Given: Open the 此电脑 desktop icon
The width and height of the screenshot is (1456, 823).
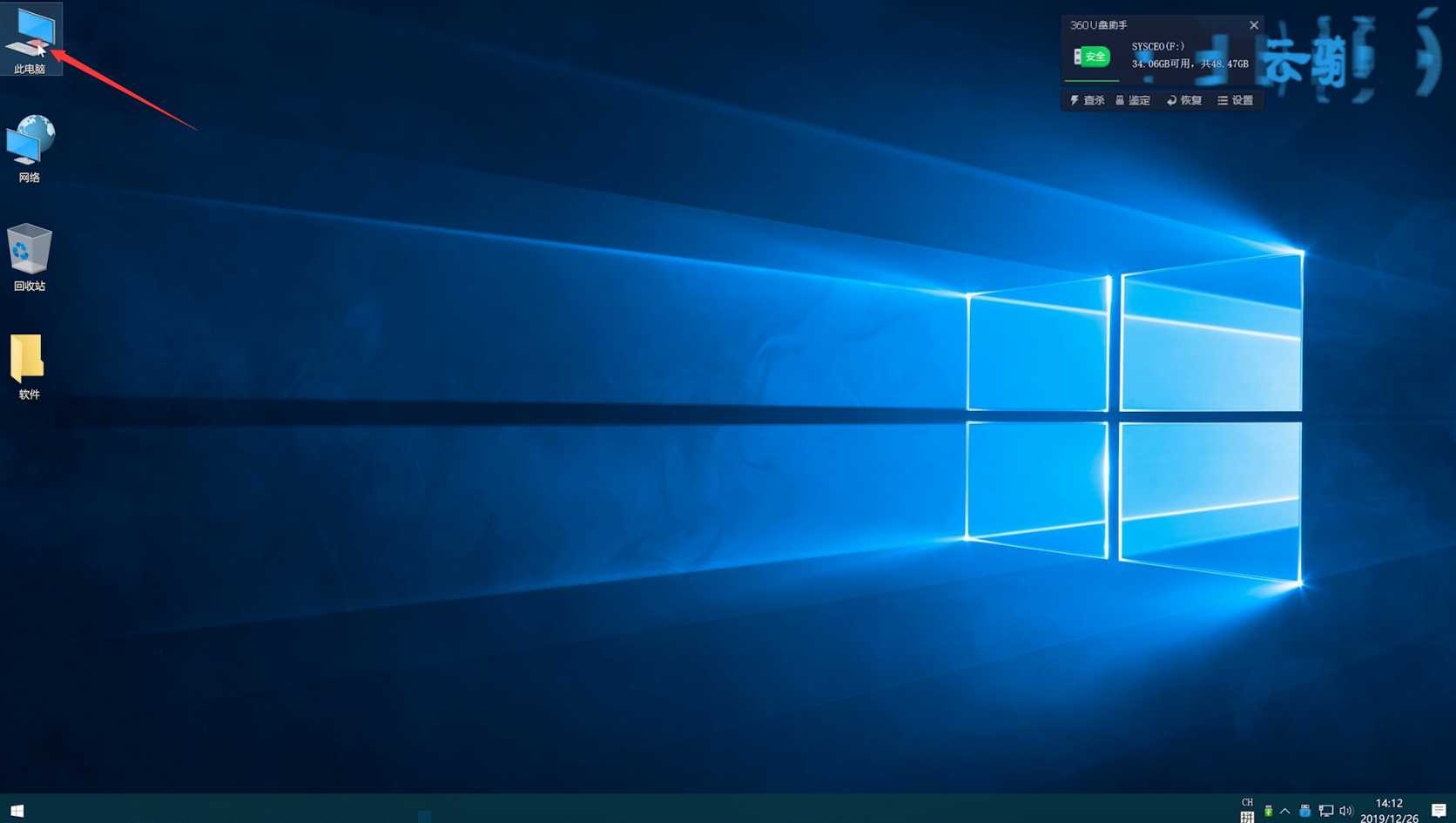Looking at the screenshot, I should click(x=30, y=39).
